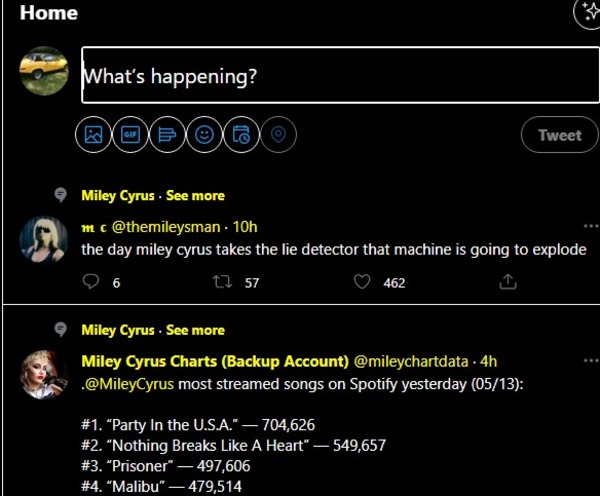This screenshot has height=496, width=600.
Task: Reply to the themileysman tweet
Action: pos(92,282)
